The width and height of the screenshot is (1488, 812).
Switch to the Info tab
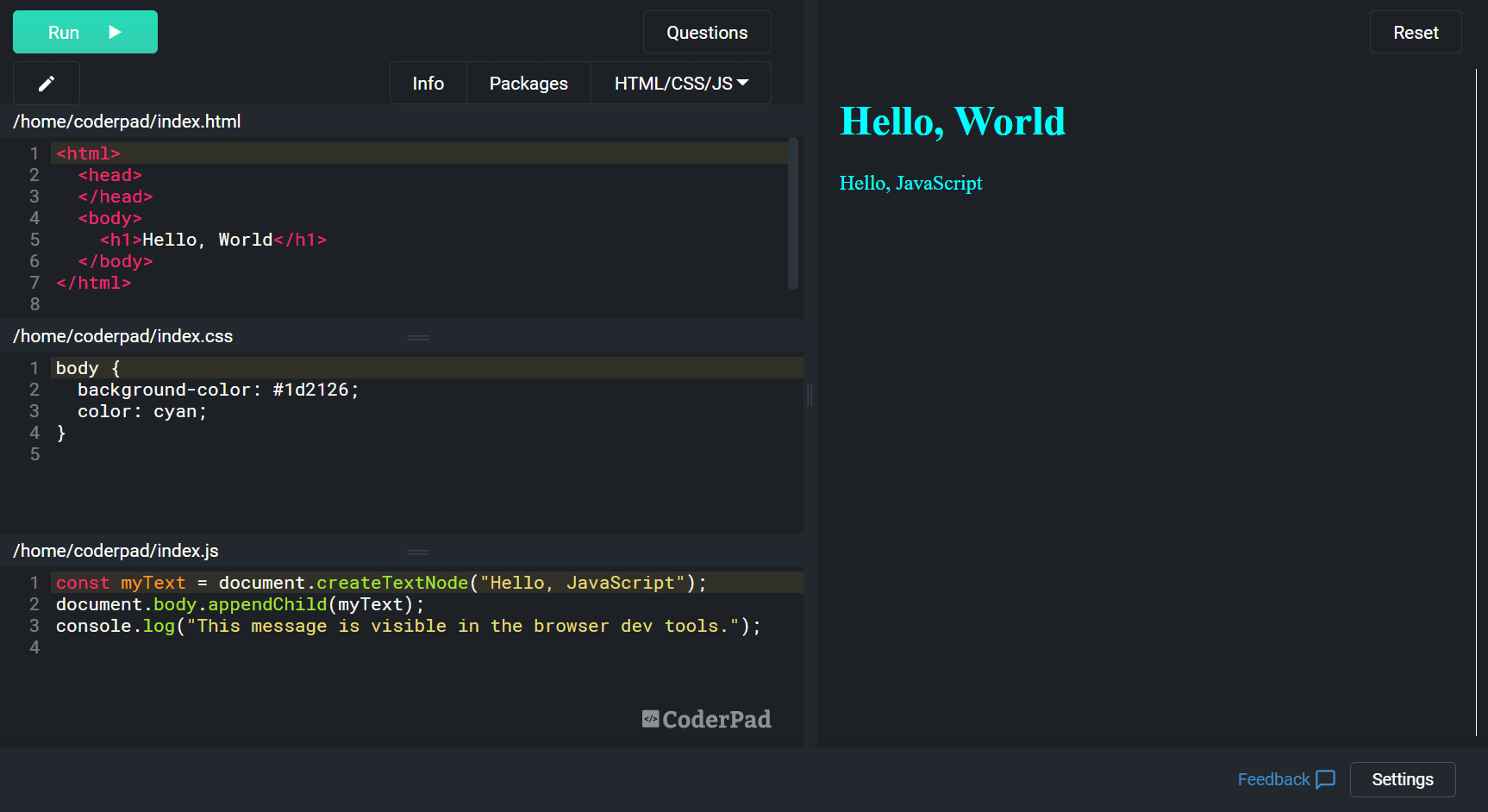click(x=428, y=84)
